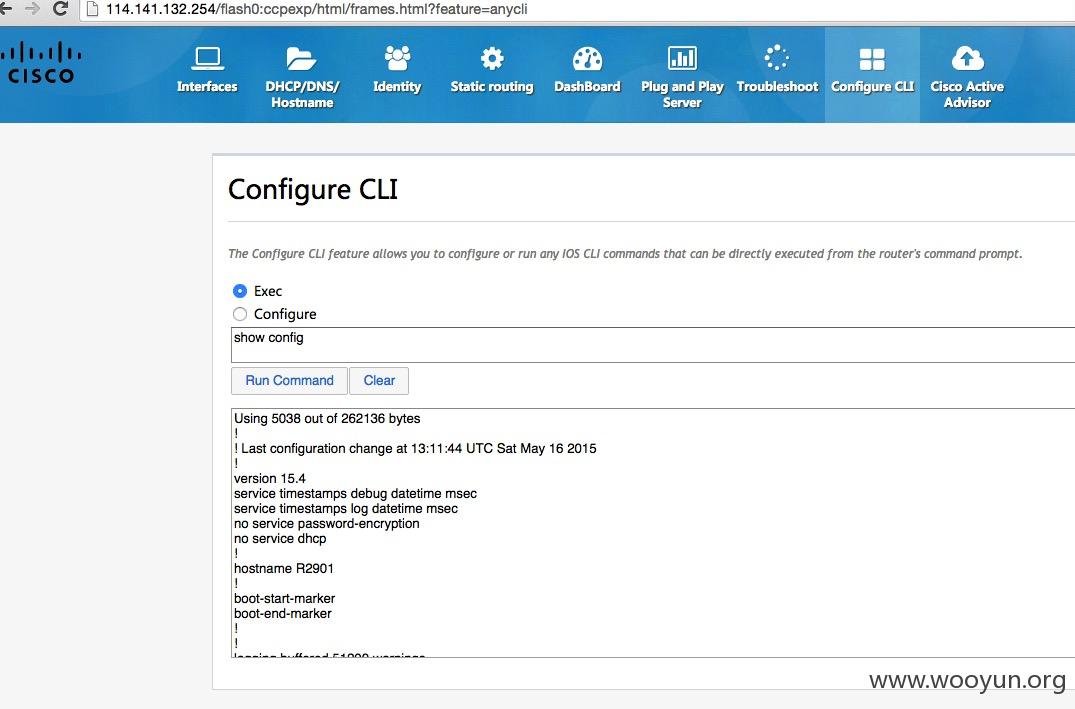Viewport: 1075px width, 709px height.
Task: Click the 'Configure CLI' menu label
Action: click(872, 86)
